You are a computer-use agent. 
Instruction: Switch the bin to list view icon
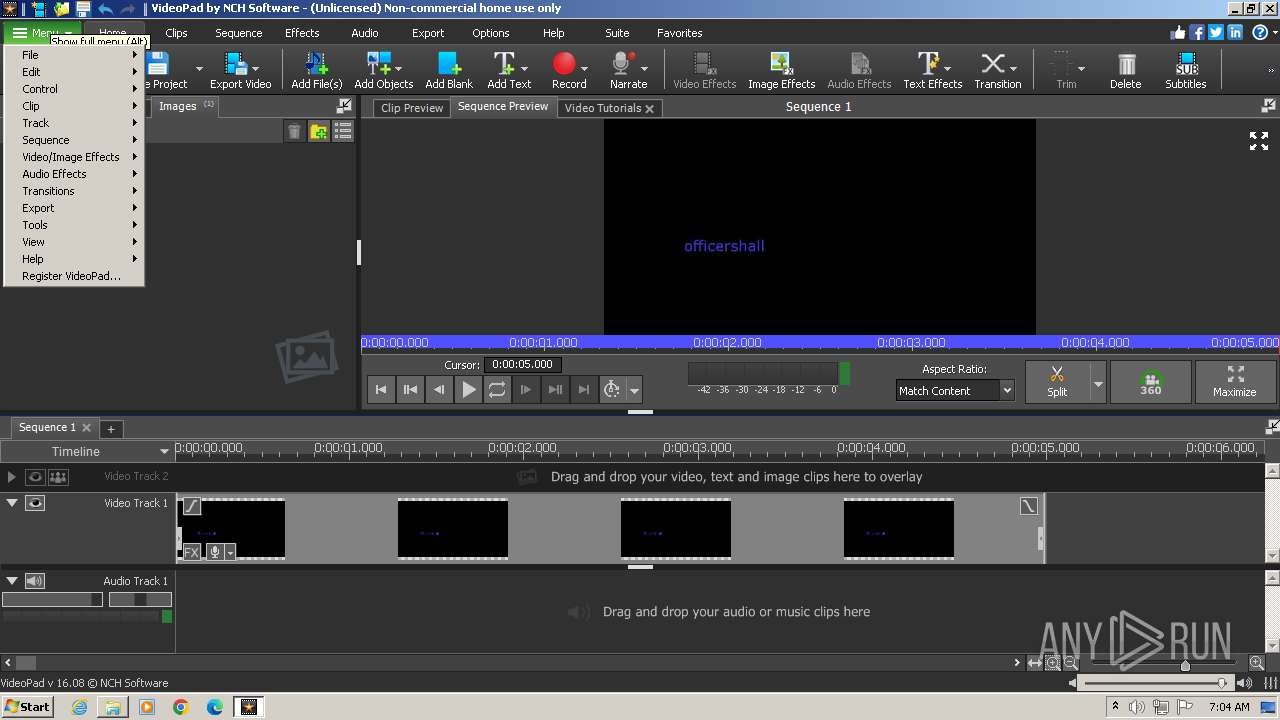(x=343, y=131)
